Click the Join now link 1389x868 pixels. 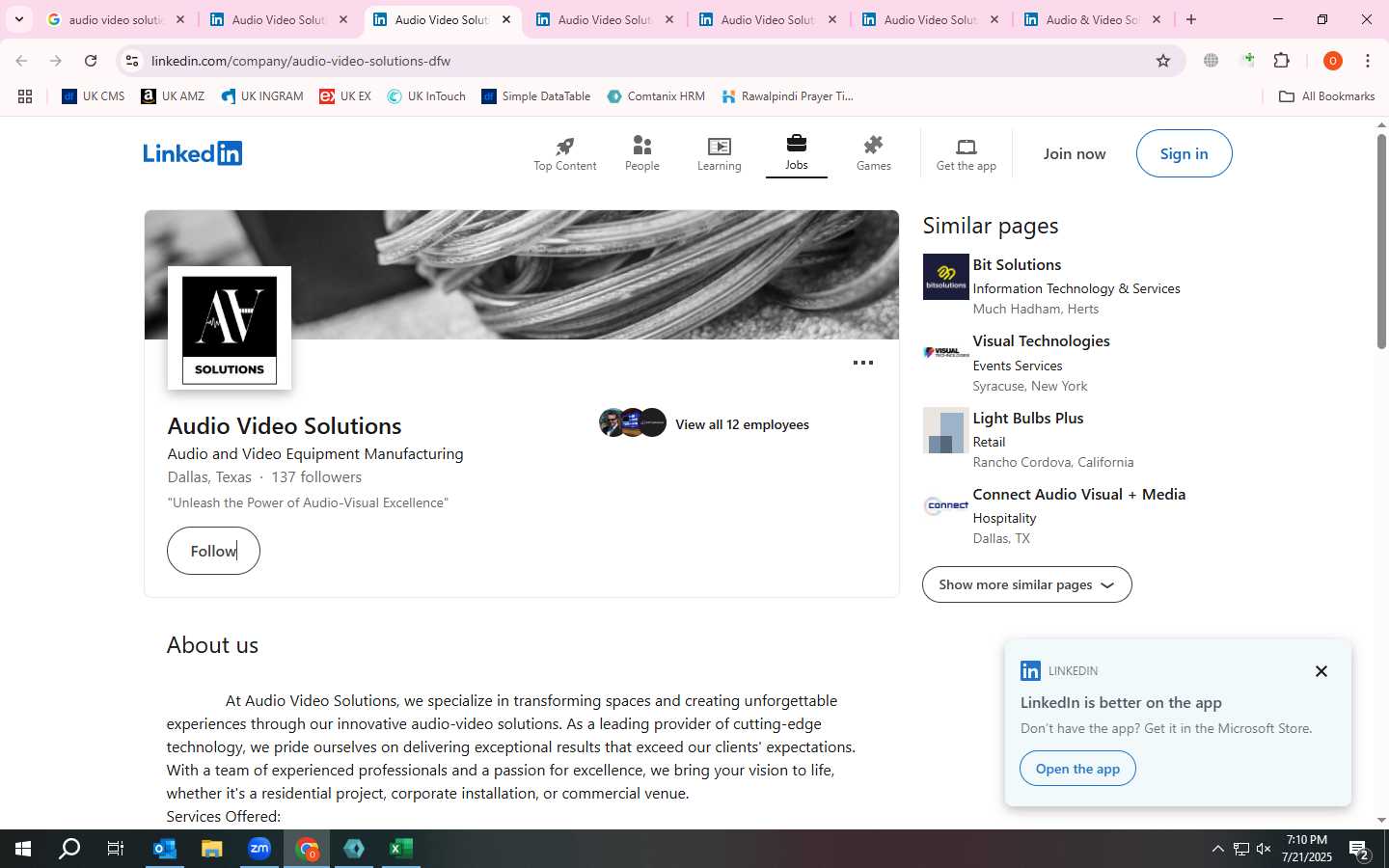click(x=1075, y=153)
